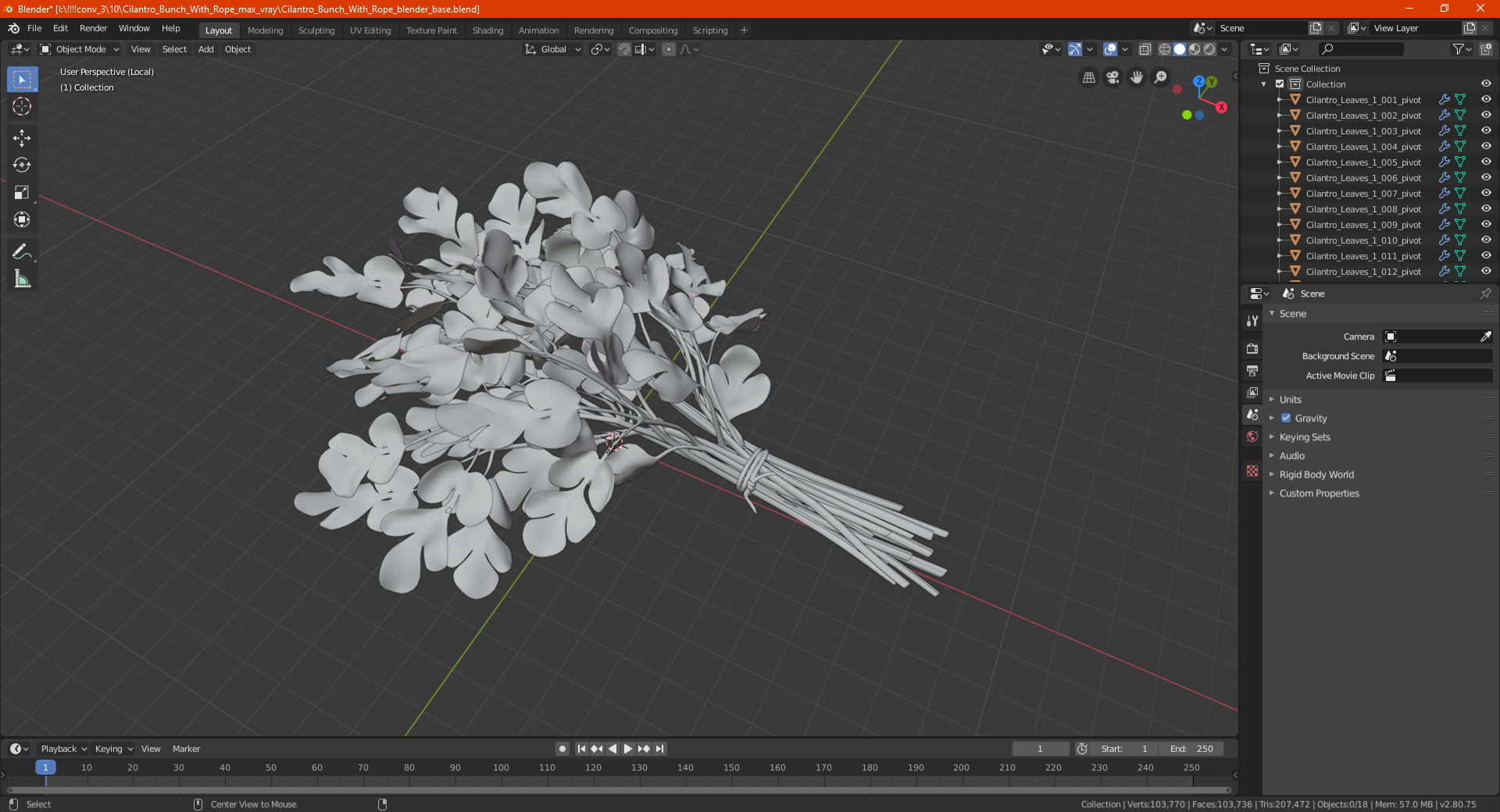Viewport: 1500px width, 812px height.
Task: Click the current frame number field
Action: 1040,749
